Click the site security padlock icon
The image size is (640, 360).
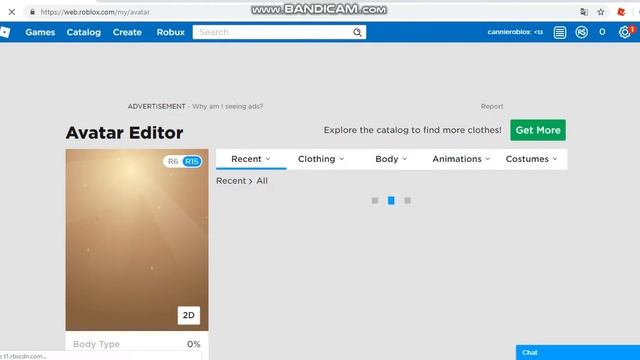(x=32, y=12)
